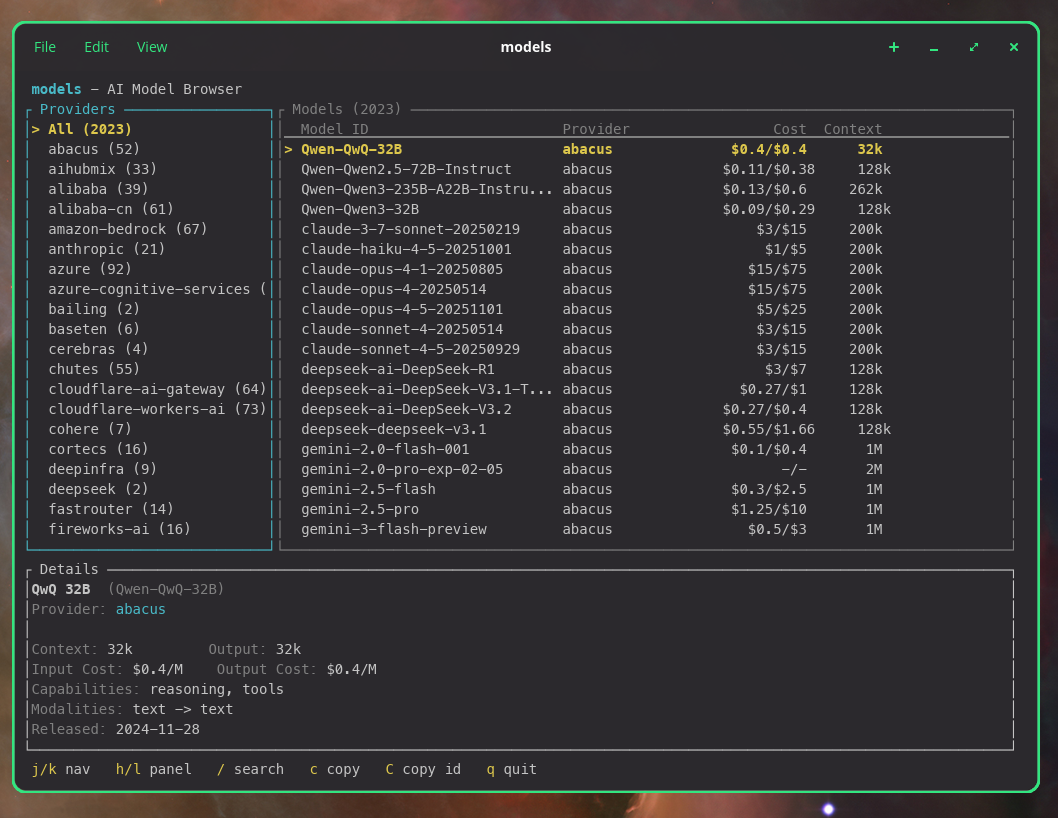Select the All (2023) provider entry

(89, 129)
